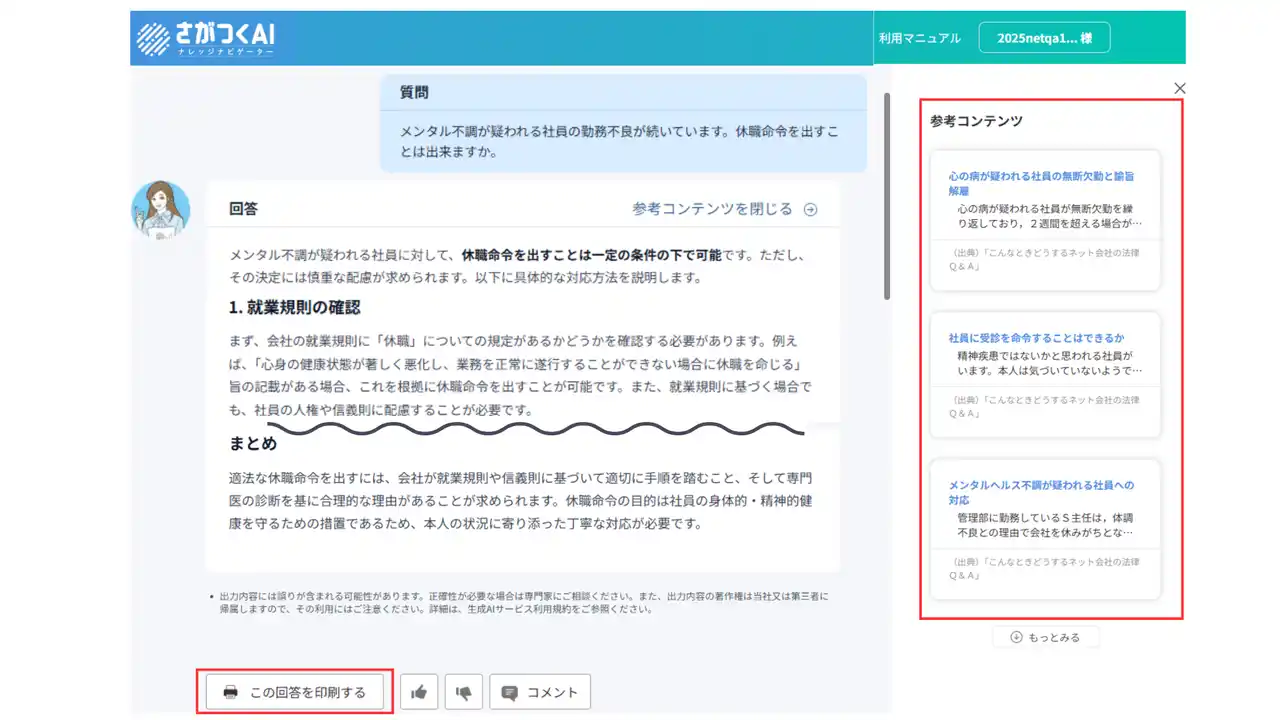
Task: Click the assistant avatar image
Action: 160,210
